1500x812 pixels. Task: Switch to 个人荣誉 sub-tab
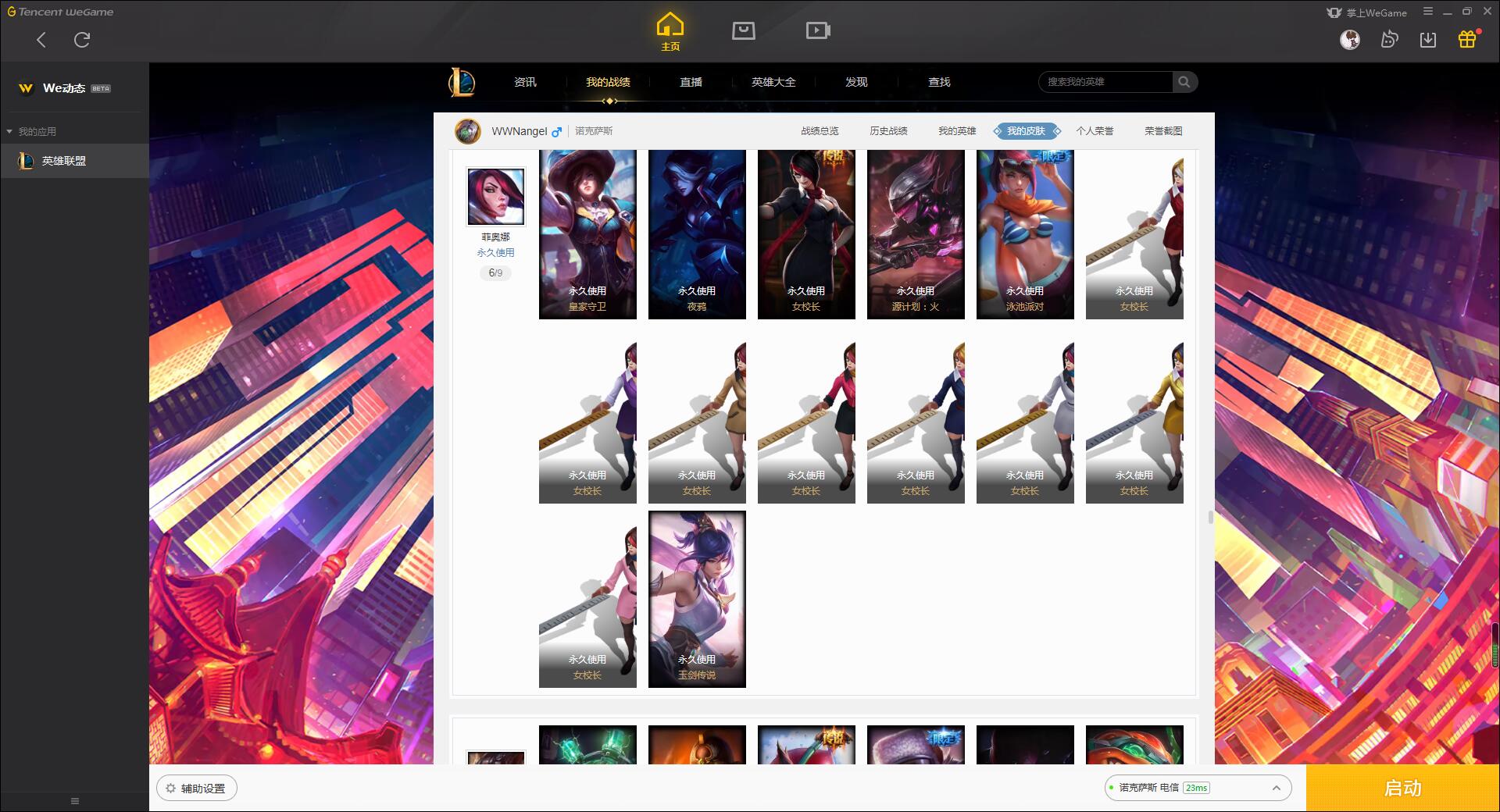[x=1095, y=131]
